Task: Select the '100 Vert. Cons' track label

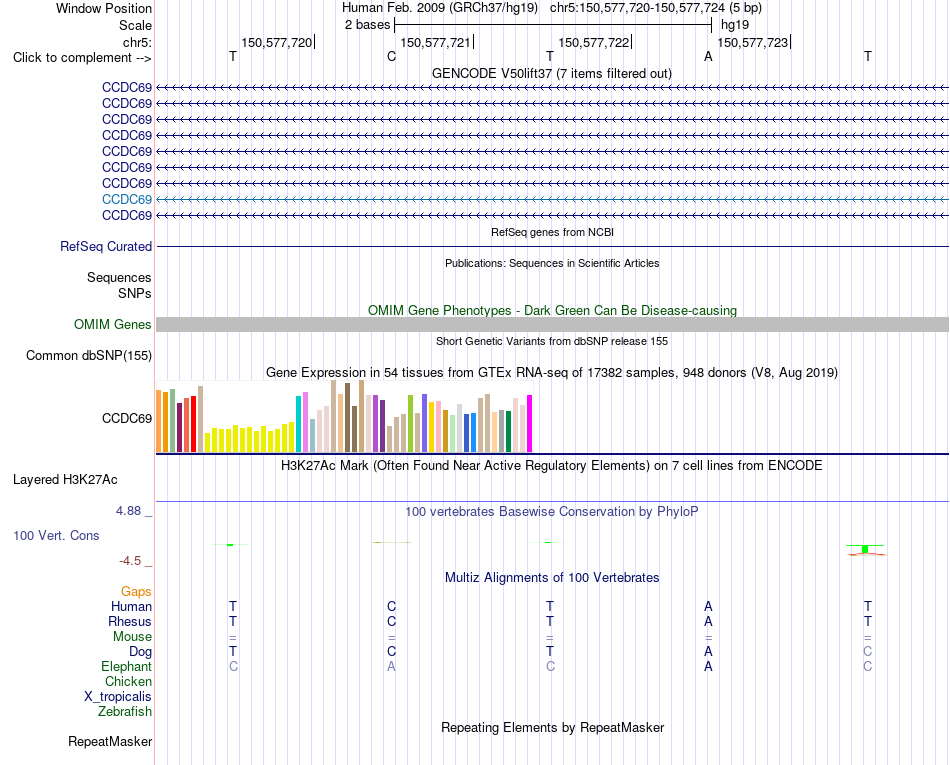Action: 56,535
